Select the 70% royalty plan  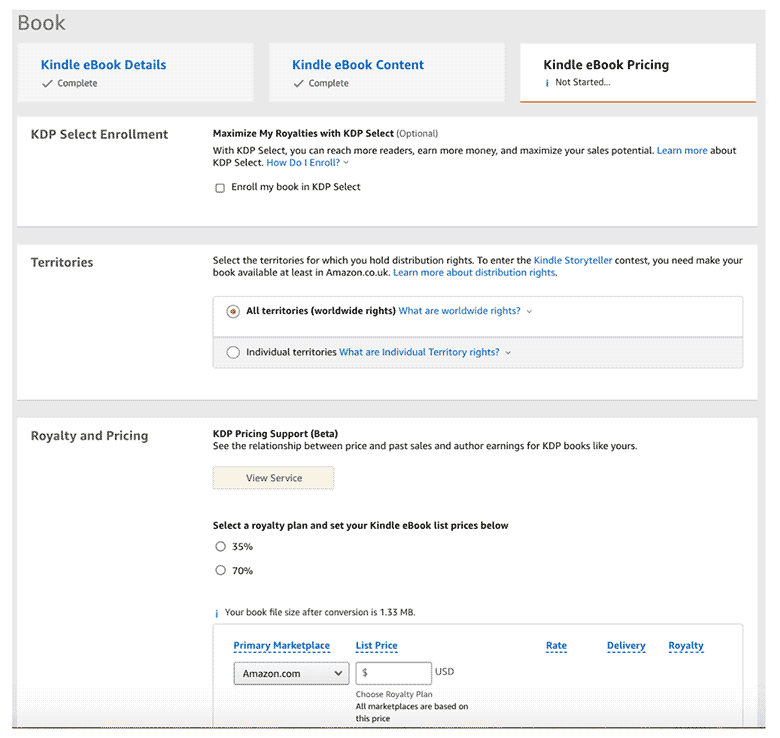pyautogui.click(x=220, y=571)
